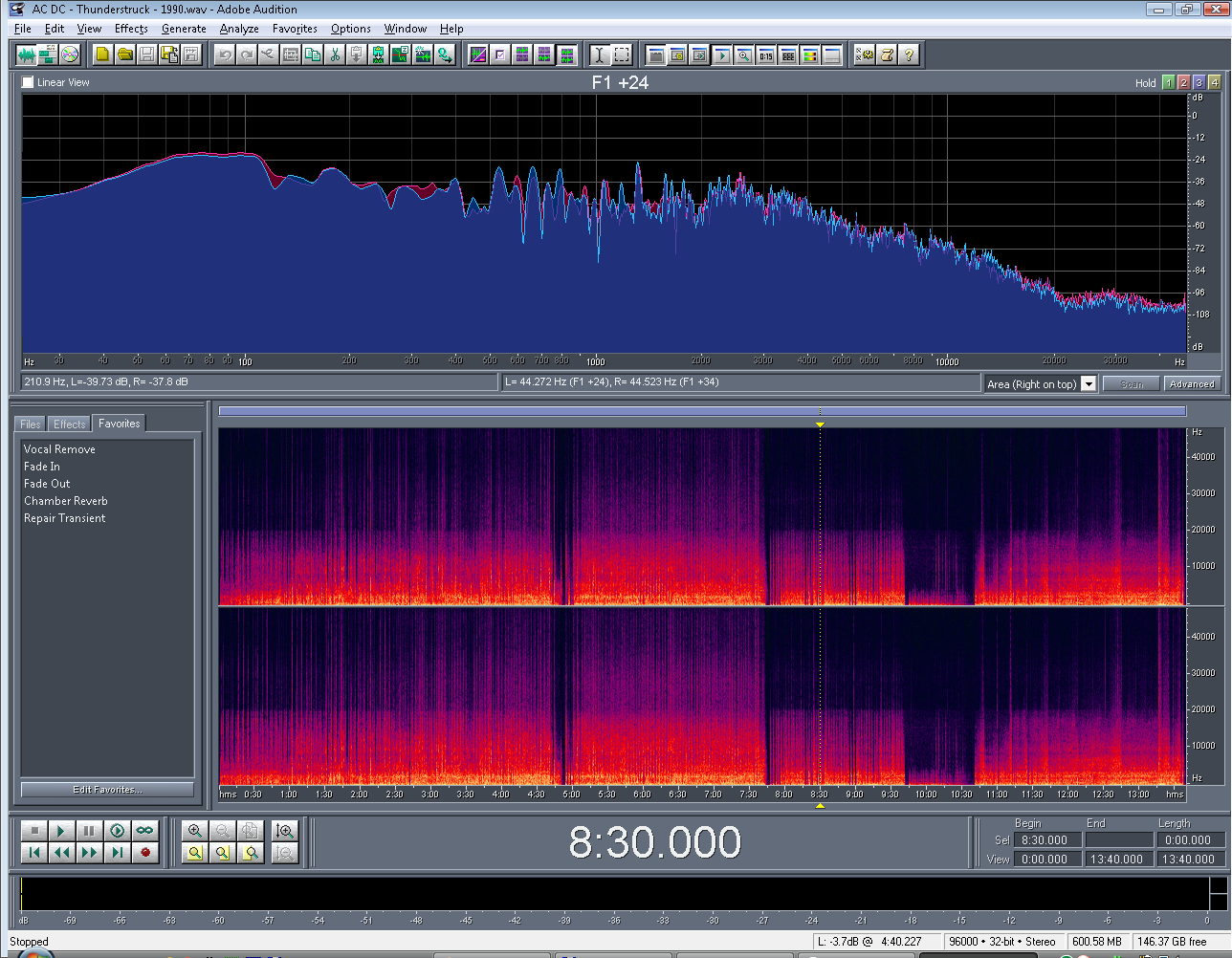Viewport: 1232px width, 958px height.
Task: Click the Scan button
Action: (1131, 383)
